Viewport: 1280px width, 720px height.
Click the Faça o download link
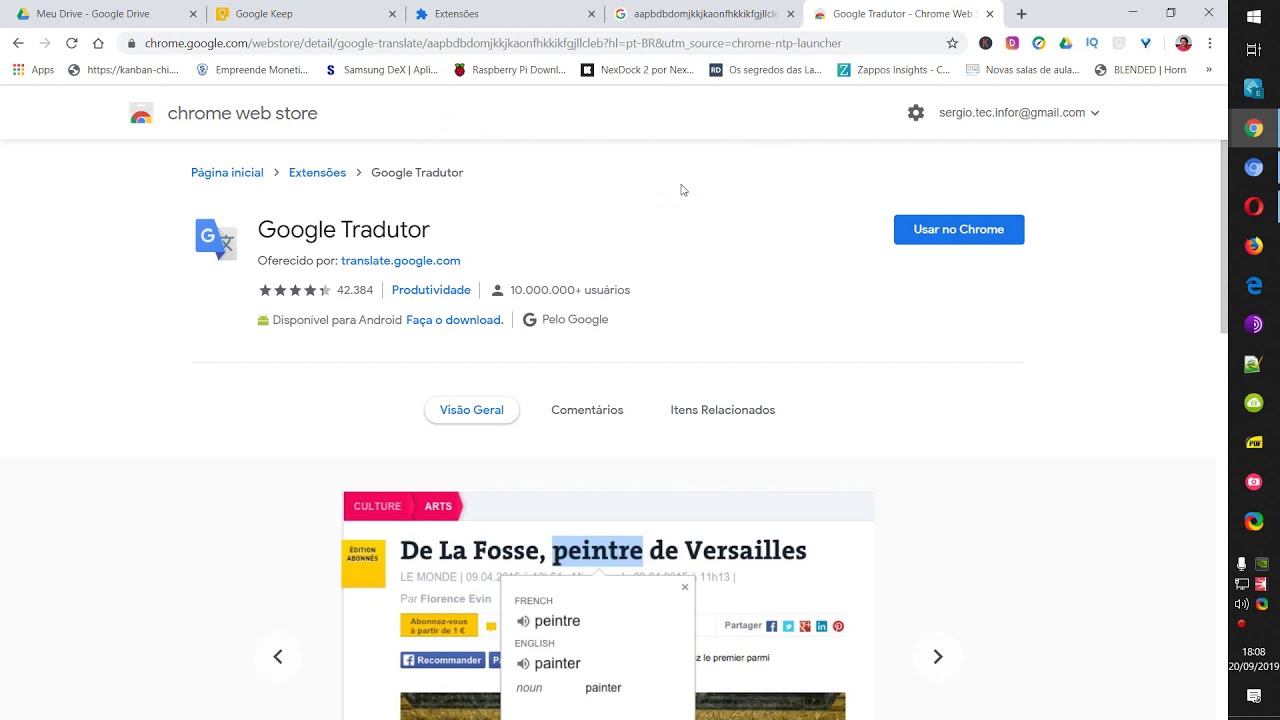coord(455,320)
